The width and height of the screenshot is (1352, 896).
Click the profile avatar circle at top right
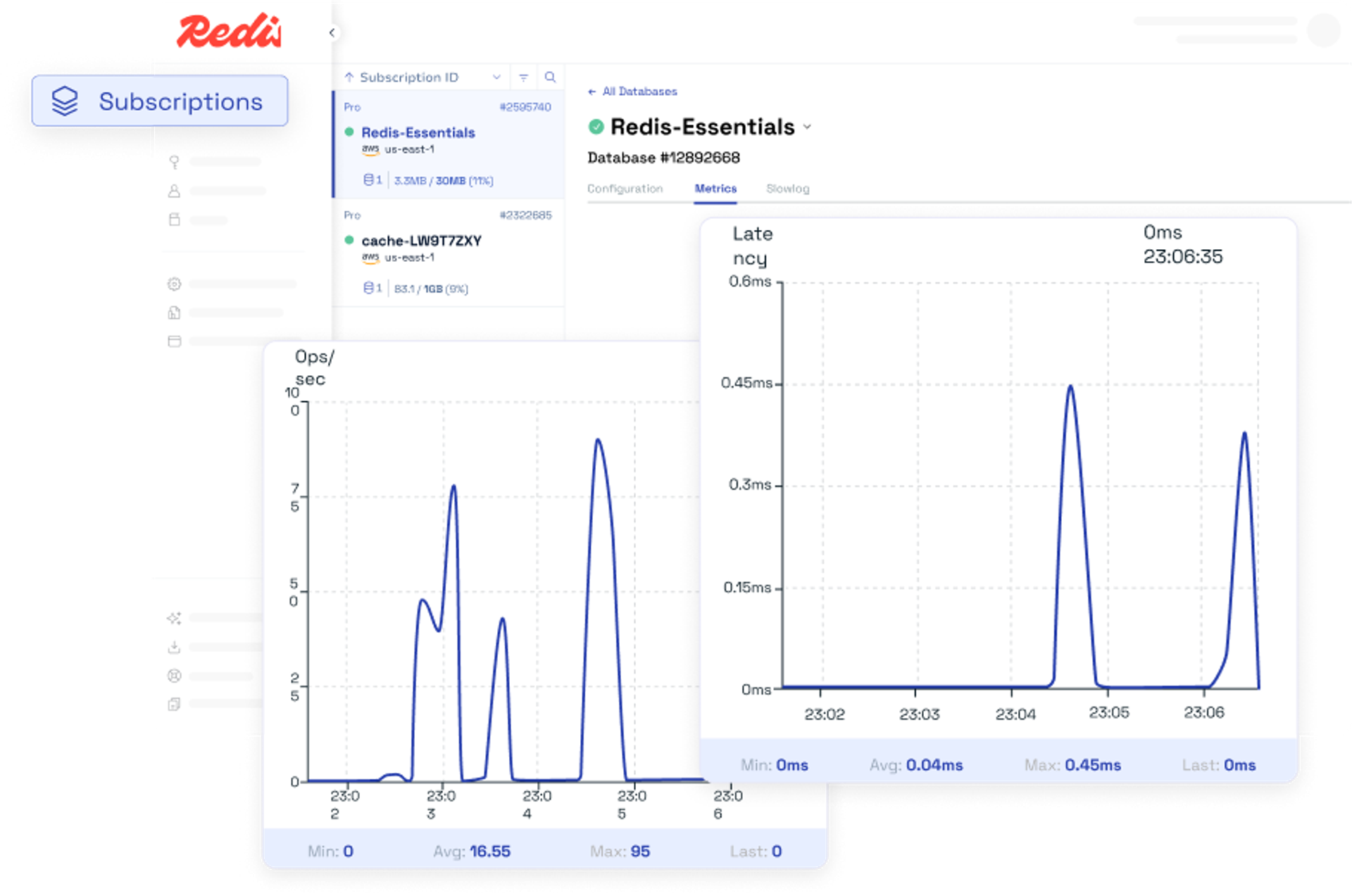[x=1324, y=30]
